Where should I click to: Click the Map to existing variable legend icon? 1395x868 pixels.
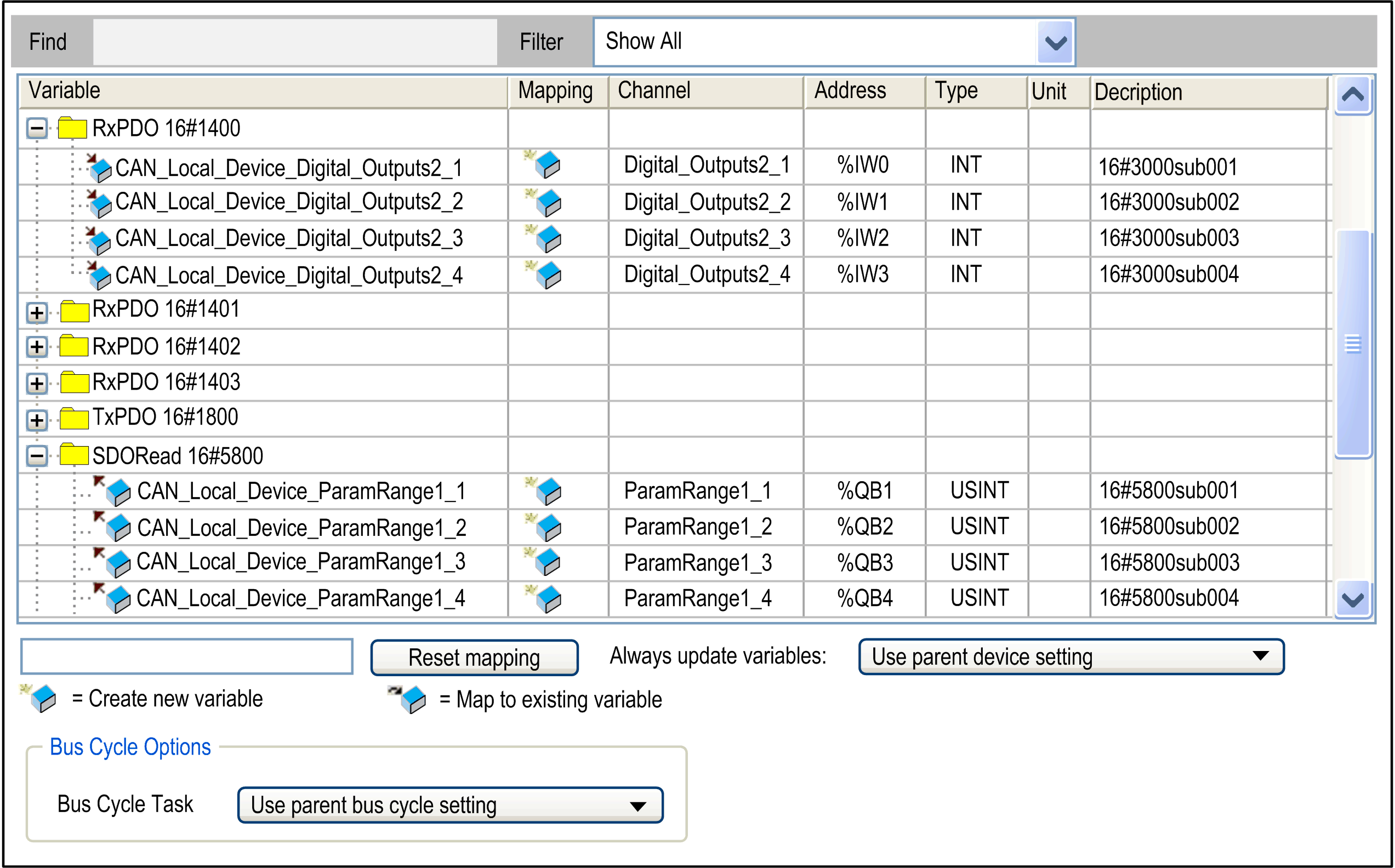click(x=411, y=699)
